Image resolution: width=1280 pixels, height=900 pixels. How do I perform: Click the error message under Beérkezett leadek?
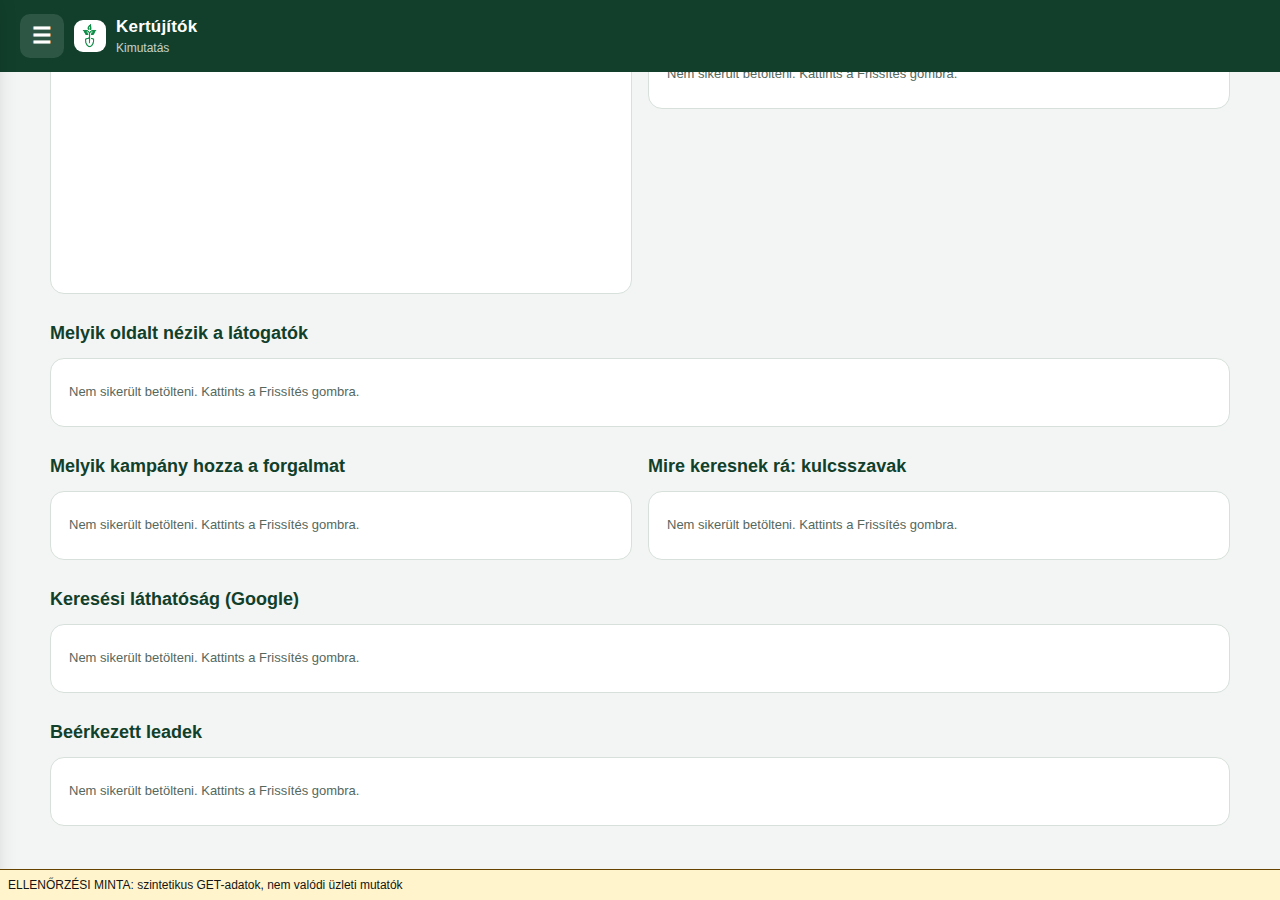tap(214, 791)
